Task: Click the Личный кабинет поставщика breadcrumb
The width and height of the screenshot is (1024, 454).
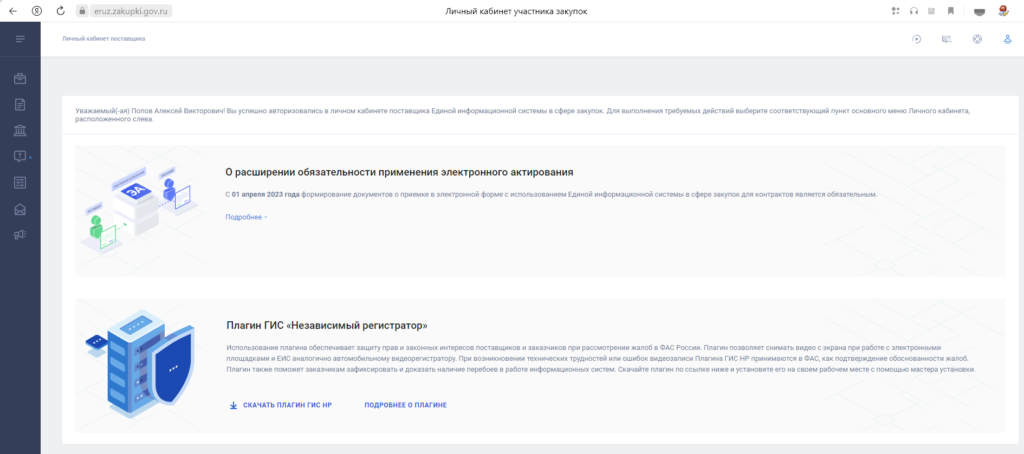Action: point(104,39)
